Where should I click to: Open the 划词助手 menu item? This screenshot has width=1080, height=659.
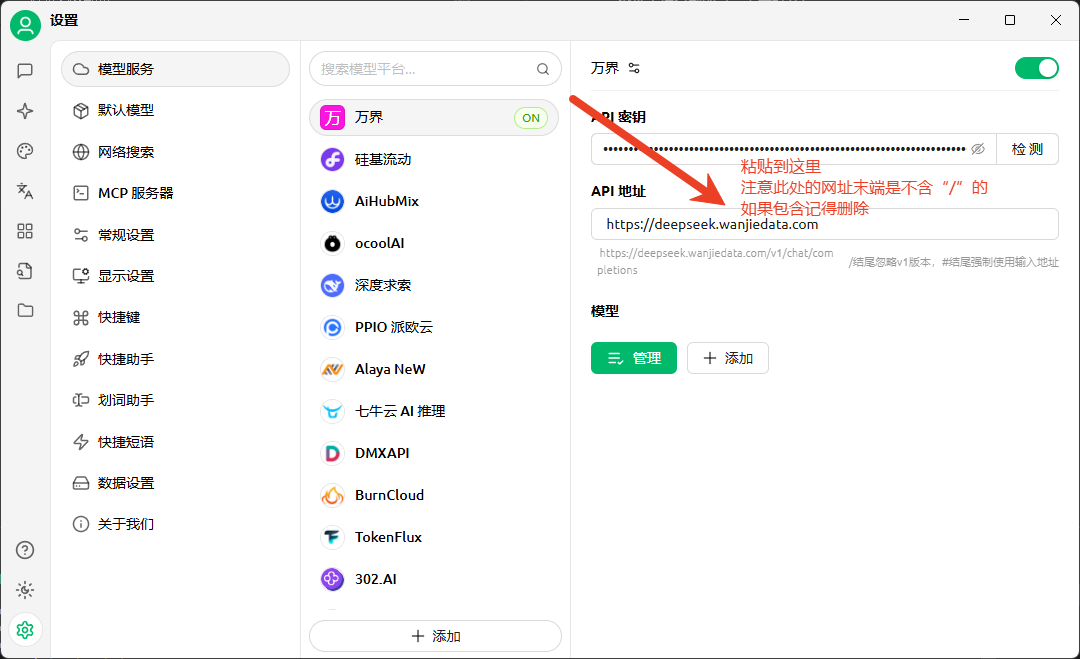point(176,400)
